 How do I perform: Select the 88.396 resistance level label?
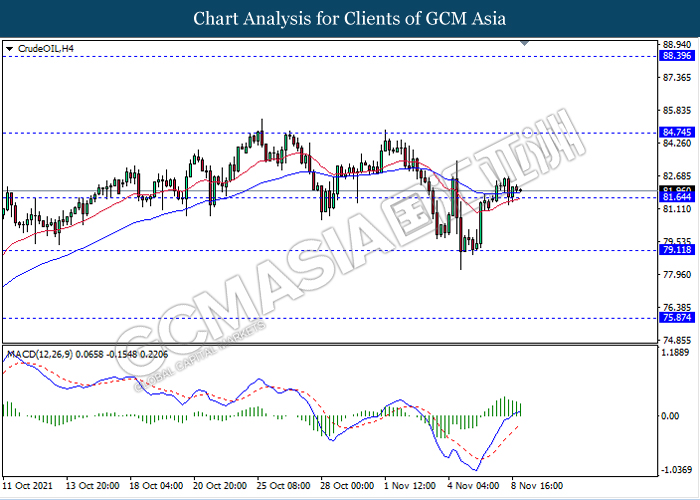pos(677,56)
